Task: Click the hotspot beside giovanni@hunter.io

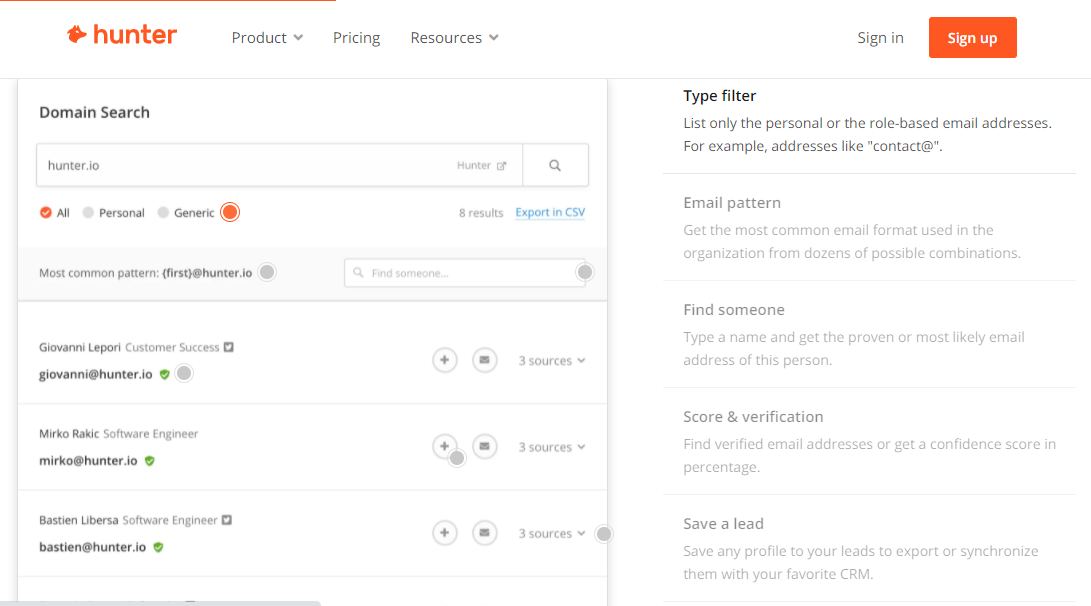Action: (184, 374)
